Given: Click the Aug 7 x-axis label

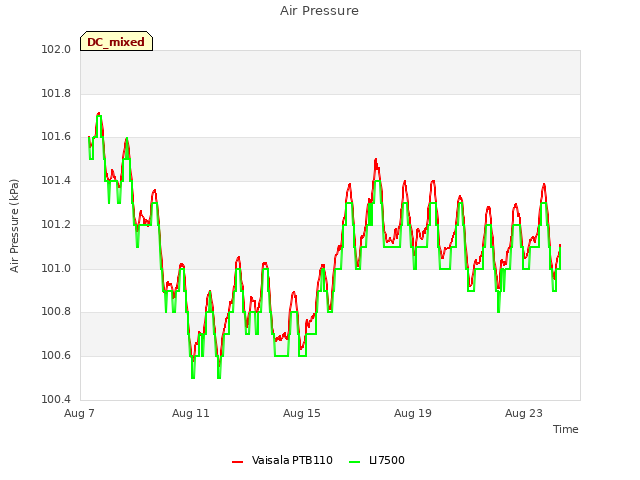Looking at the screenshot, I should pos(79,413).
